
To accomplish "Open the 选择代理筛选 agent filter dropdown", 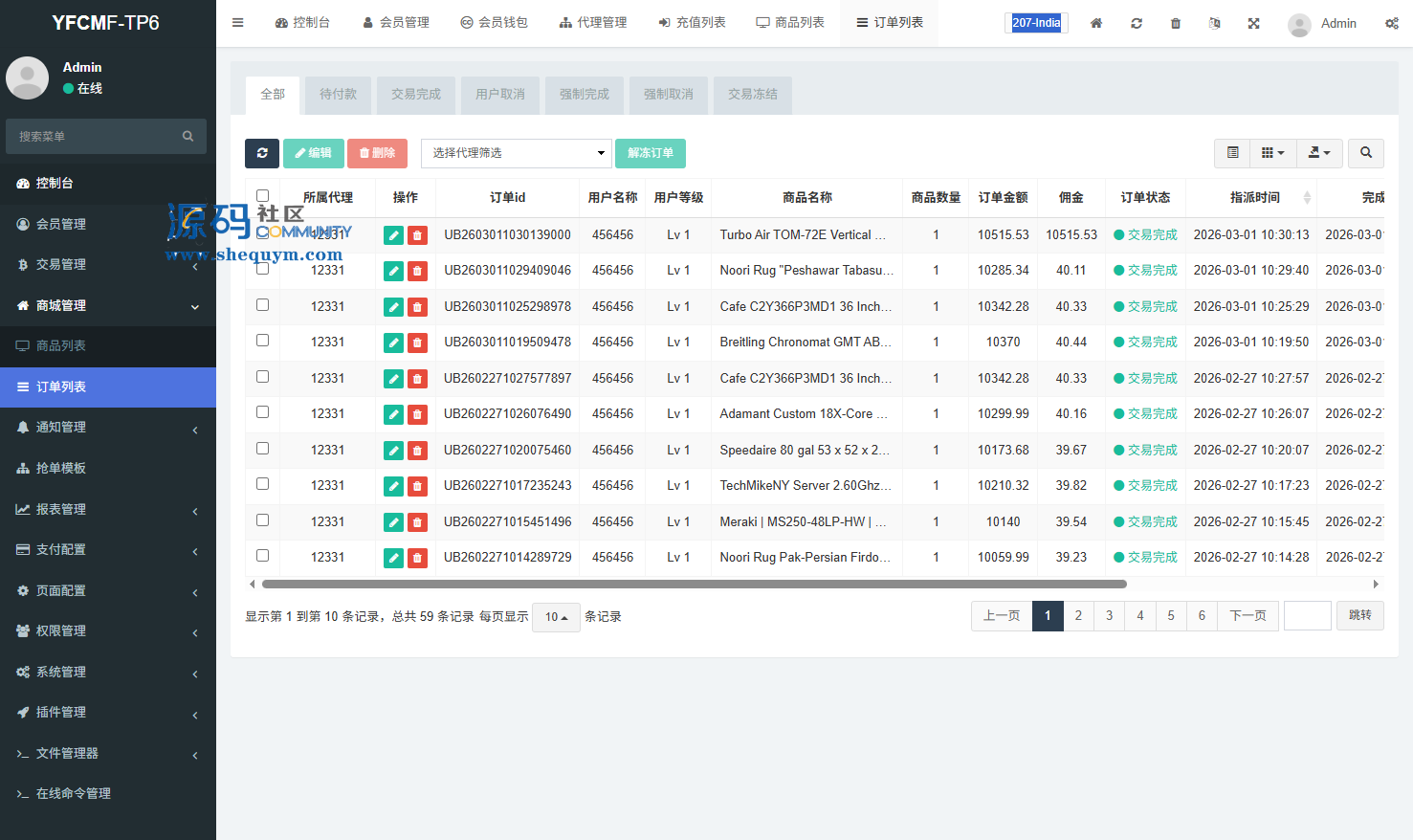I will (x=517, y=153).
